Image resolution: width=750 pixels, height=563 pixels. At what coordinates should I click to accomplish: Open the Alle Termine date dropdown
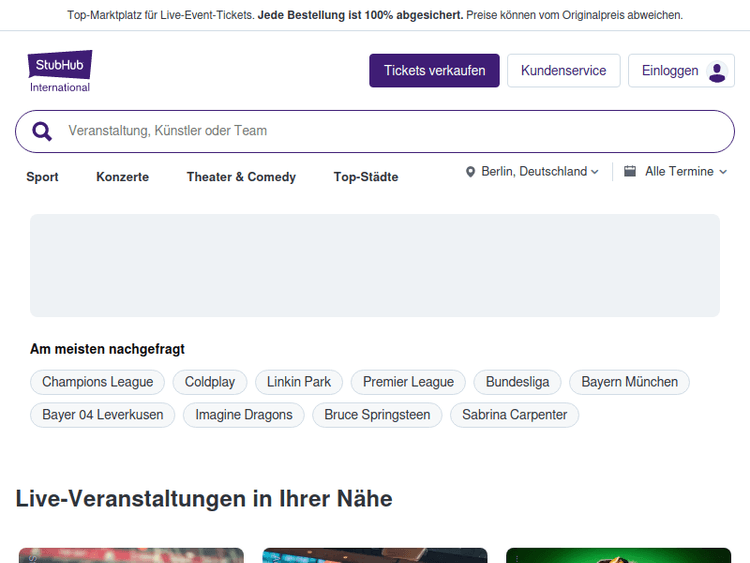coord(676,171)
